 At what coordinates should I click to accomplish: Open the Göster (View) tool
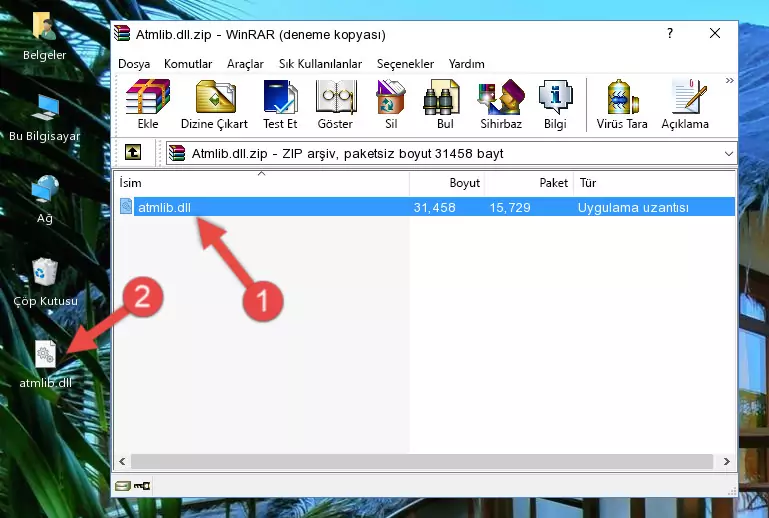point(335,104)
